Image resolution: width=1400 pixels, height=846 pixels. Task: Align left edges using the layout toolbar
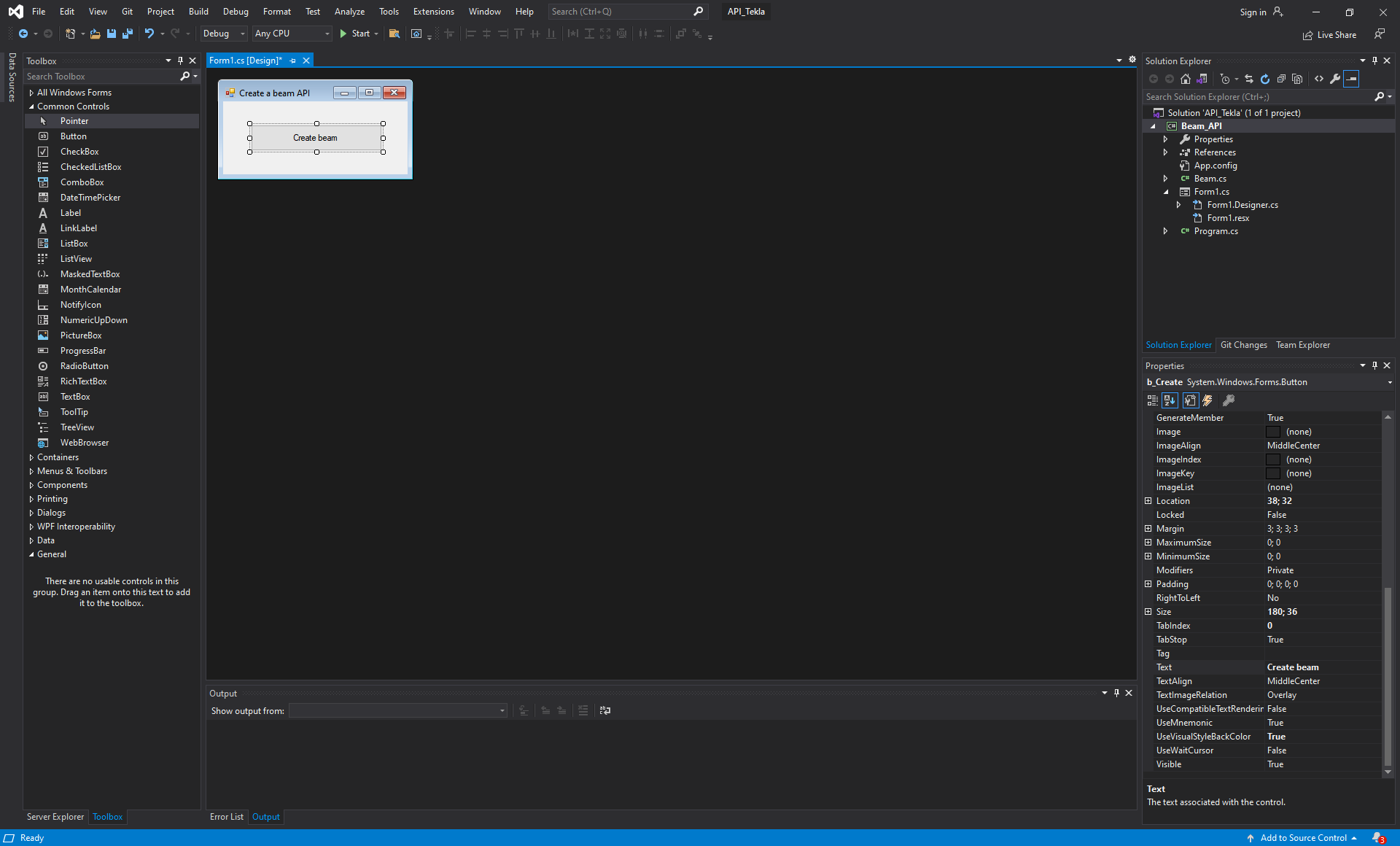point(471,34)
